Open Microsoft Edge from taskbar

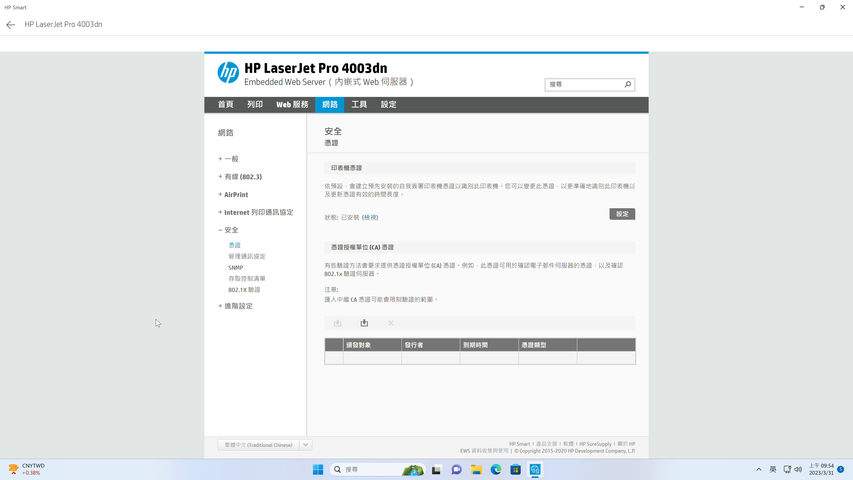496,470
